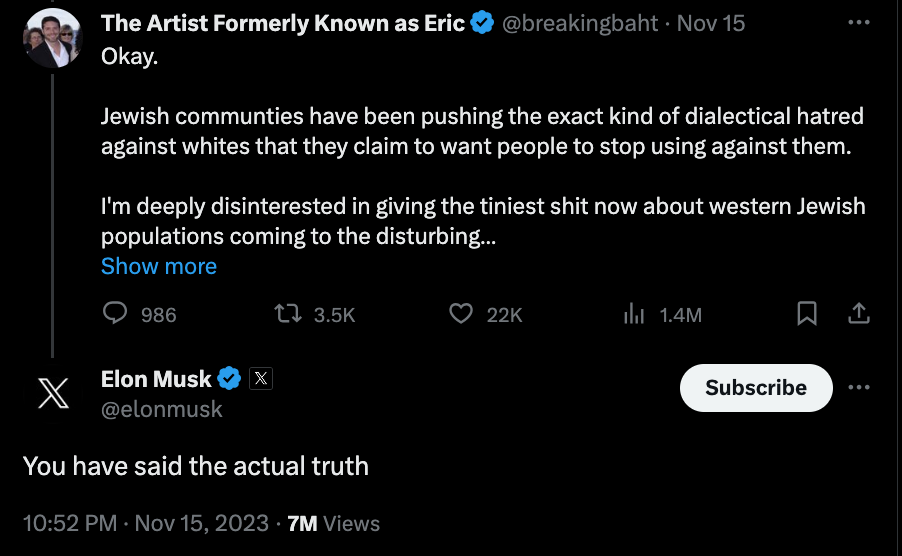Bookmark the quoted post
The width and height of the screenshot is (902, 556).
coord(806,314)
